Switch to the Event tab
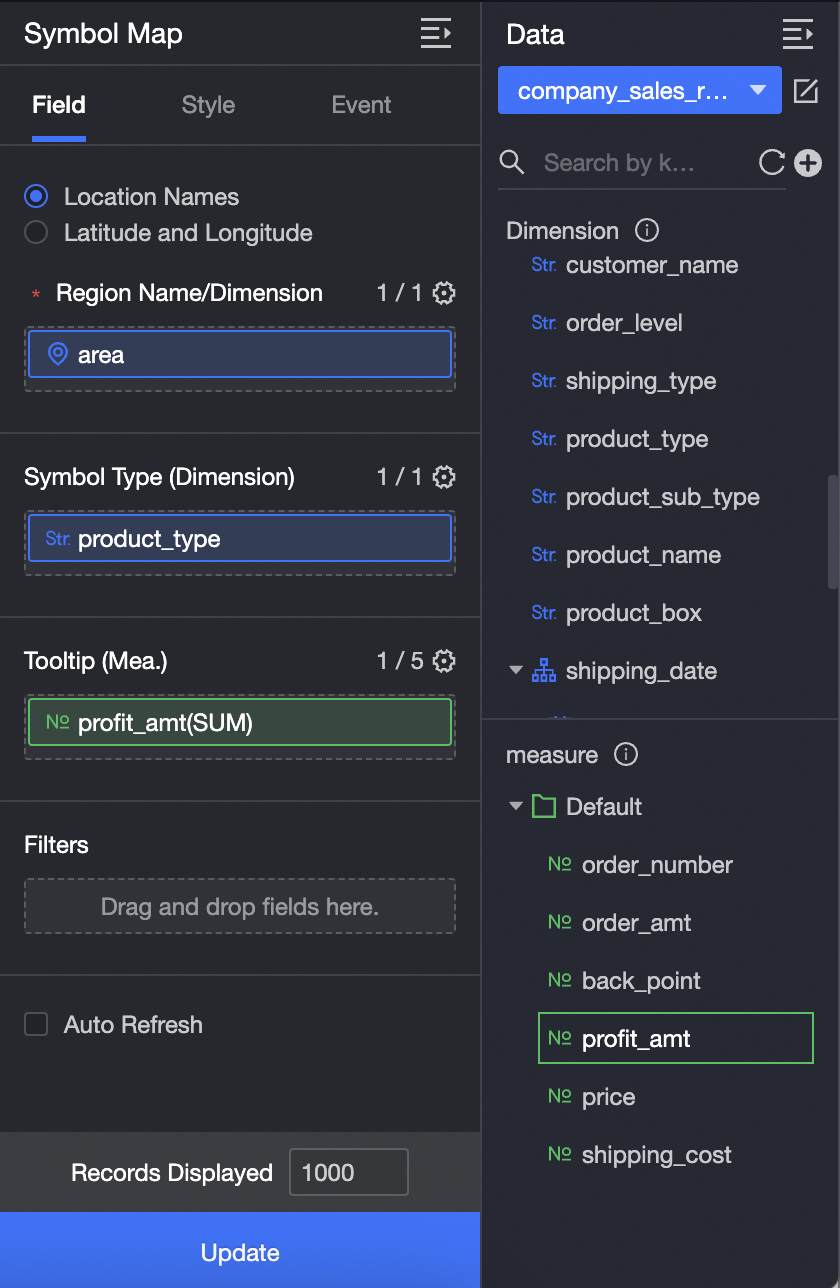840x1288 pixels. (361, 105)
